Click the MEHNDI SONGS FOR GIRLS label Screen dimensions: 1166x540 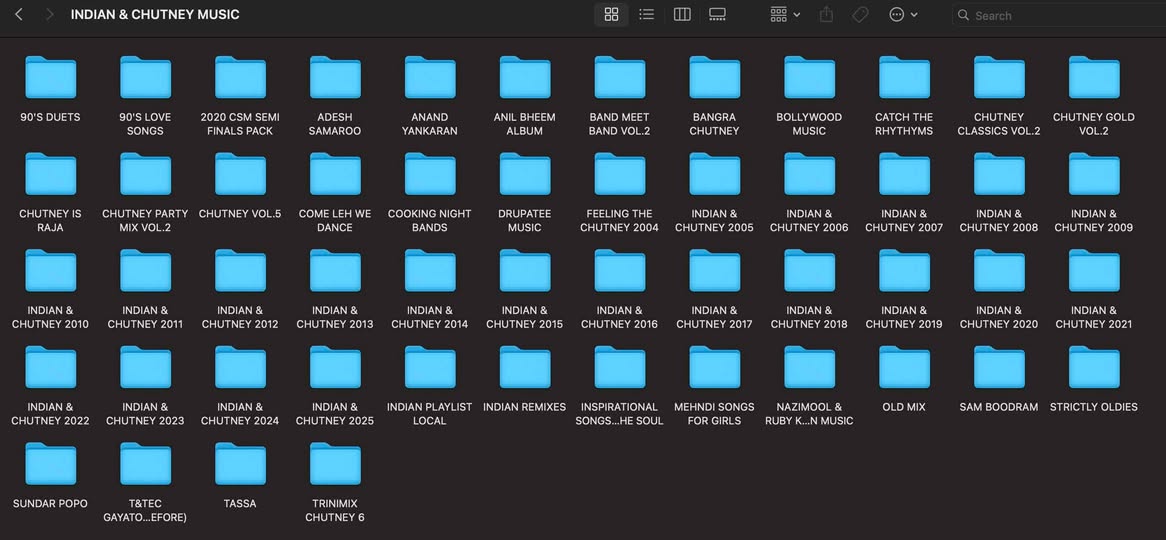[715, 414]
